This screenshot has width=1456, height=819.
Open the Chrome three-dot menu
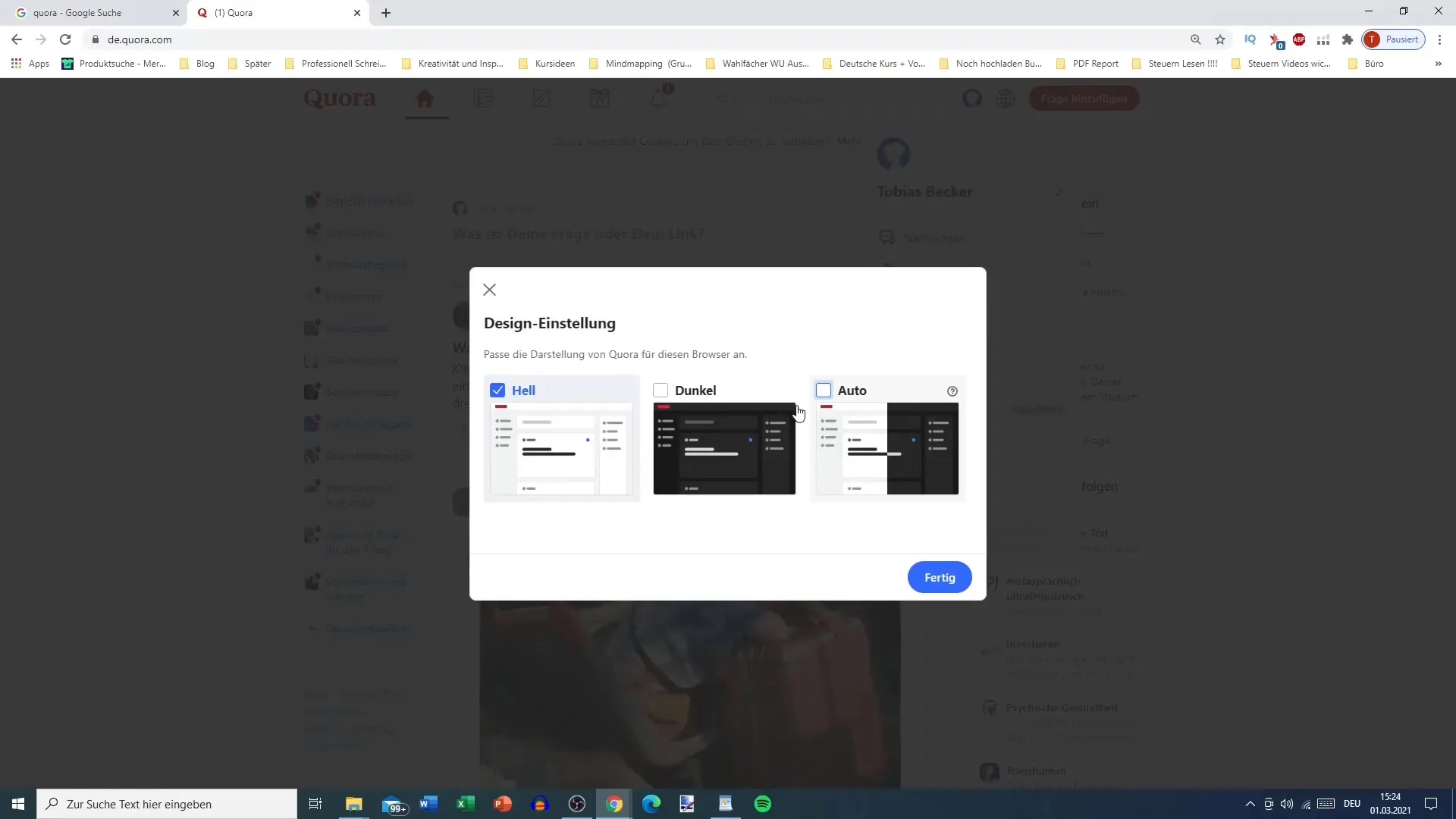(1439, 39)
